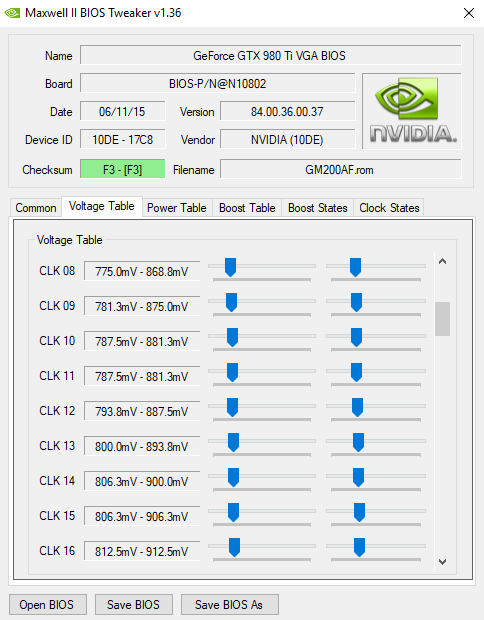Click CLK 16 minimum voltage slider
484x620 pixels.
point(262,550)
